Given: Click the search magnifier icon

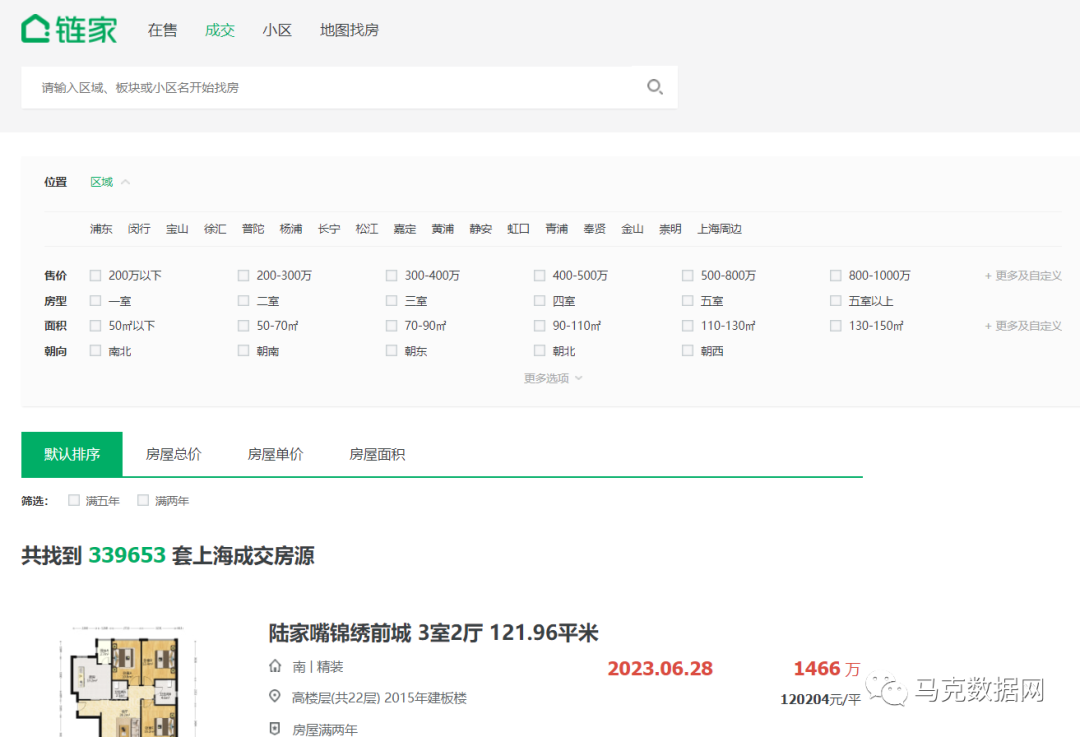Looking at the screenshot, I should point(655,87).
